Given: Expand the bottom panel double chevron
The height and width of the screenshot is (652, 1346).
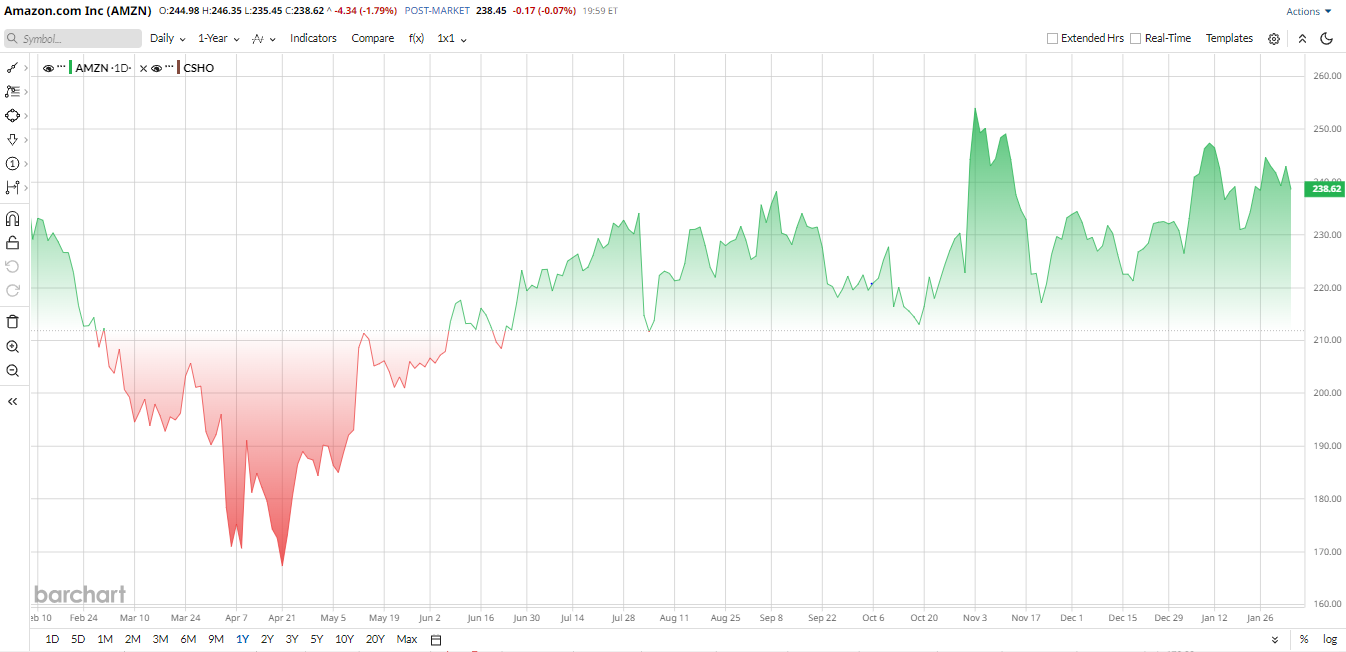Looking at the screenshot, I should pos(1274,640).
